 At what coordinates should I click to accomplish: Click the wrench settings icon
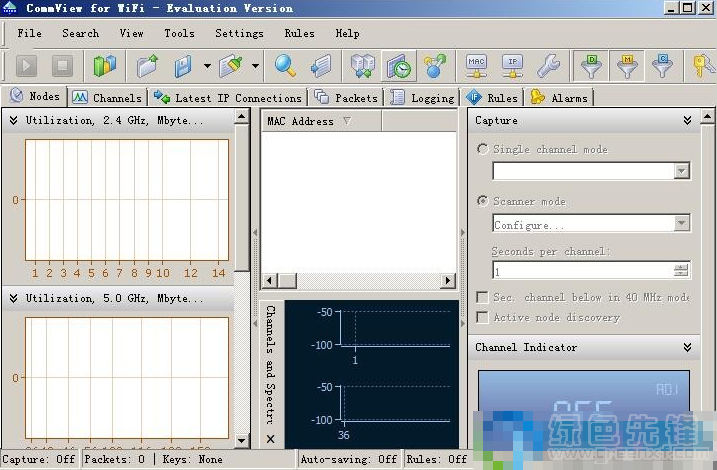point(548,67)
